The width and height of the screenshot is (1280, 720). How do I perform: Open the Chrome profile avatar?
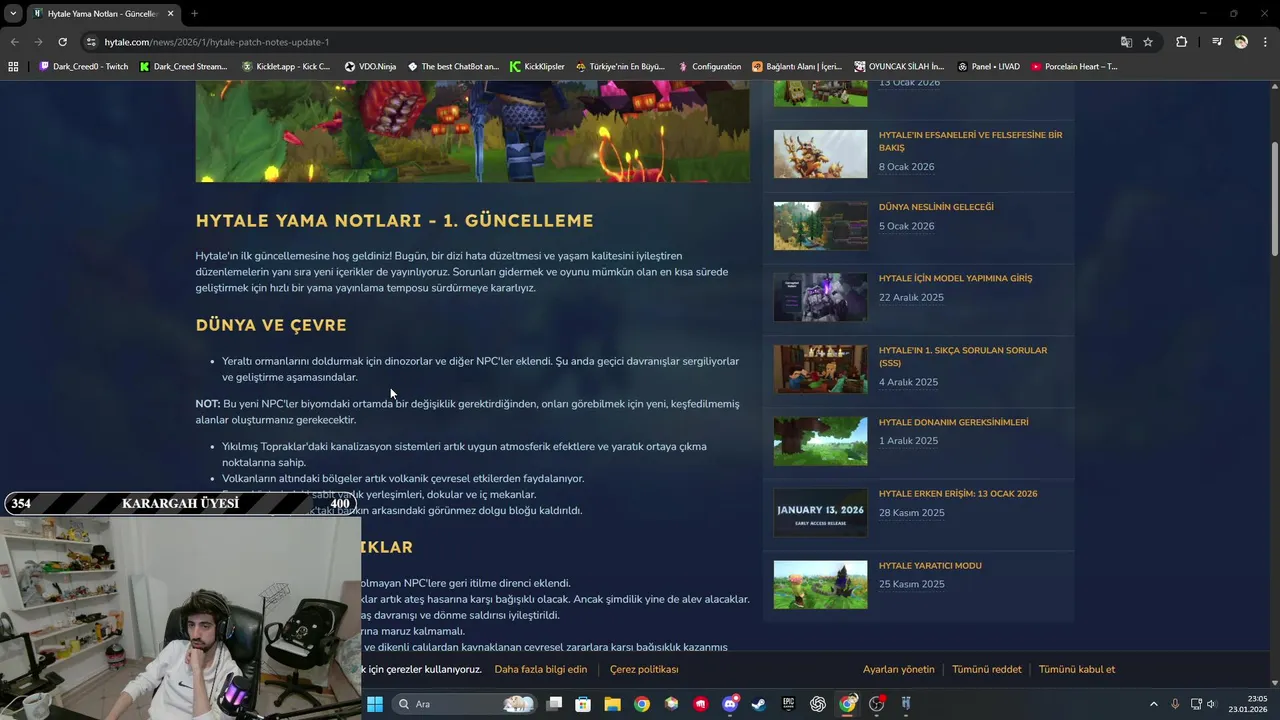click(1241, 42)
